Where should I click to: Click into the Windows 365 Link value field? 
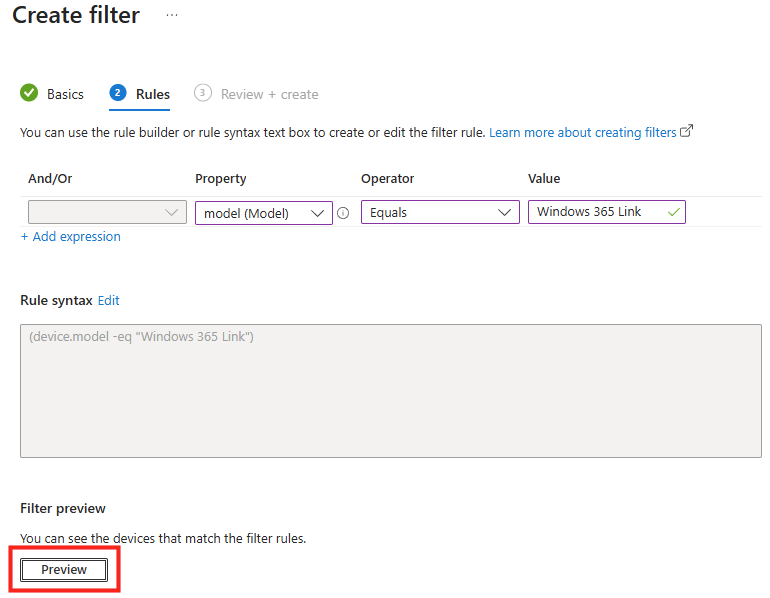click(x=595, y=212)
